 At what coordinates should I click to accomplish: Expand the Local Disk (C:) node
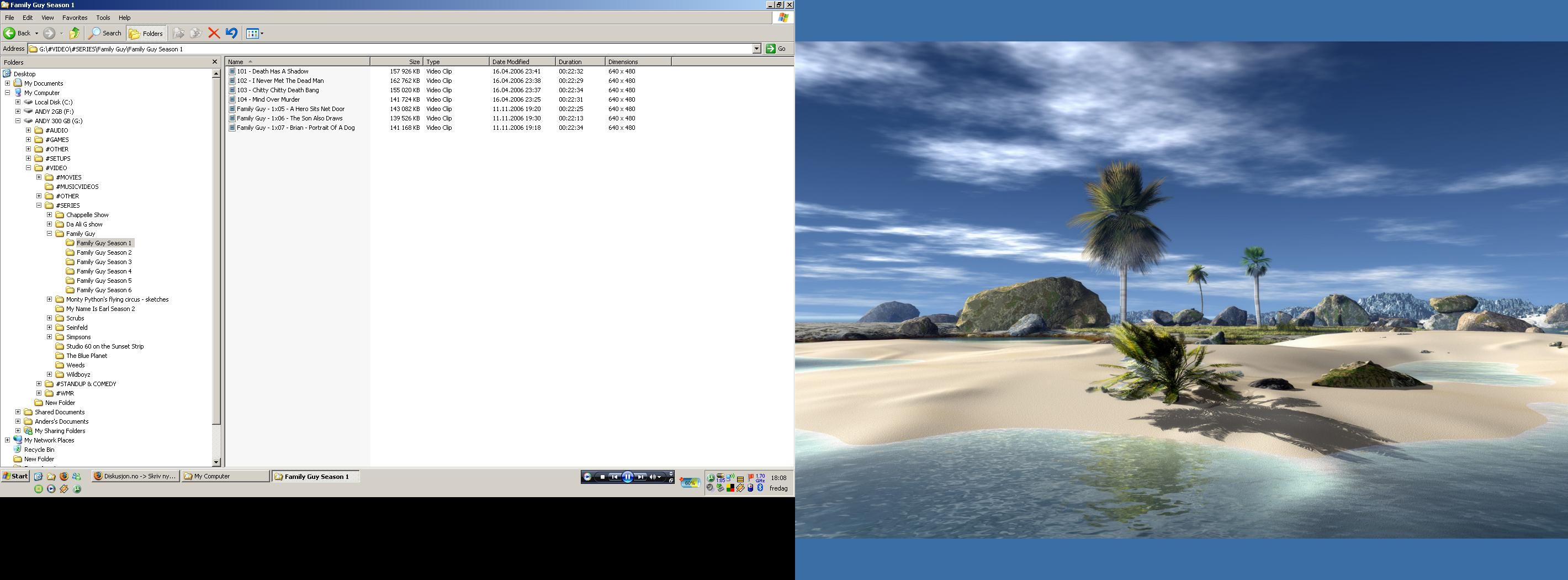(x=18, y=102)
